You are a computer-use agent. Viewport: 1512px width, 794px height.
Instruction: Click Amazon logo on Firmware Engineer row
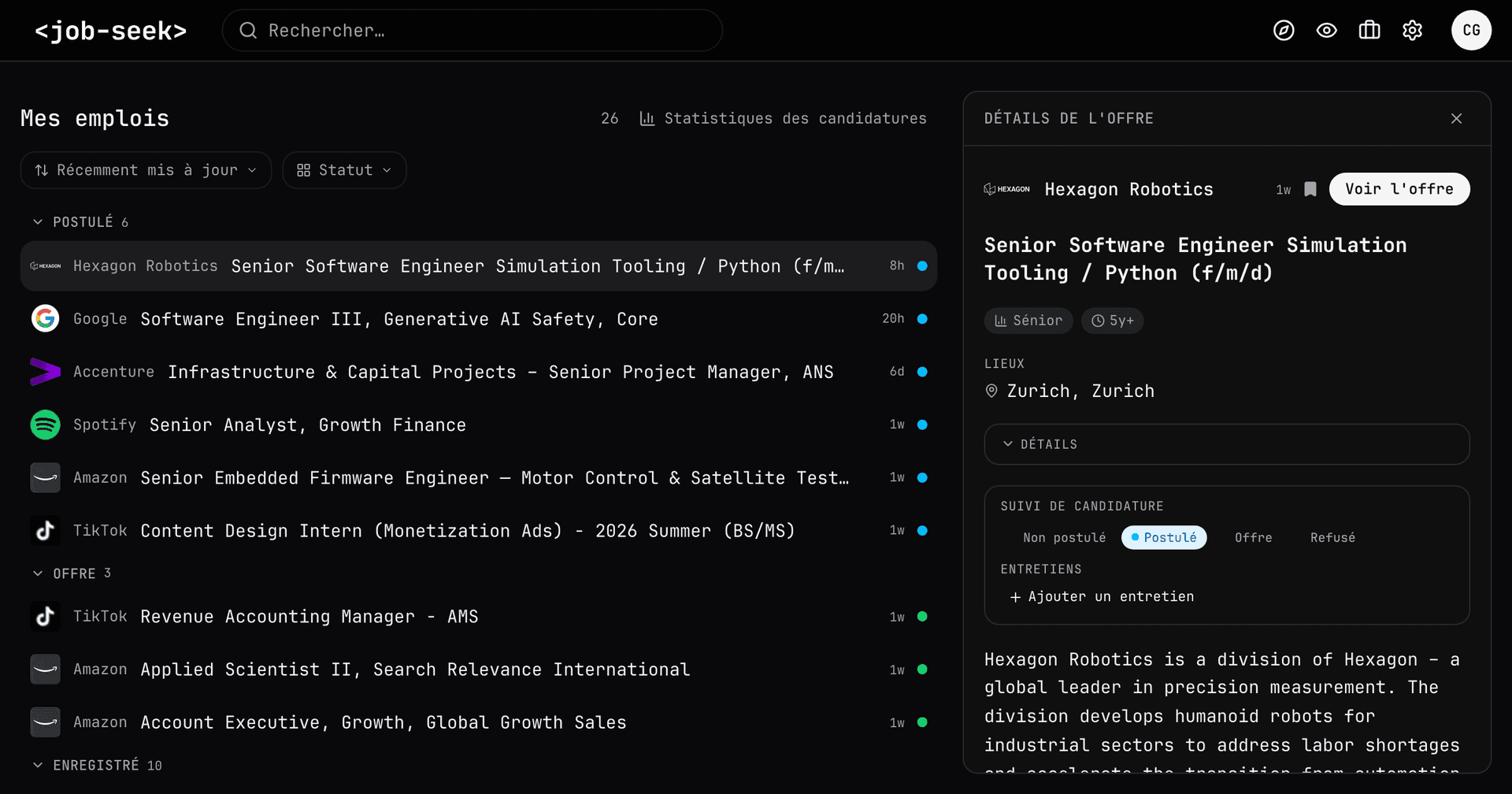pyautogui.click(x=46, y=477)
